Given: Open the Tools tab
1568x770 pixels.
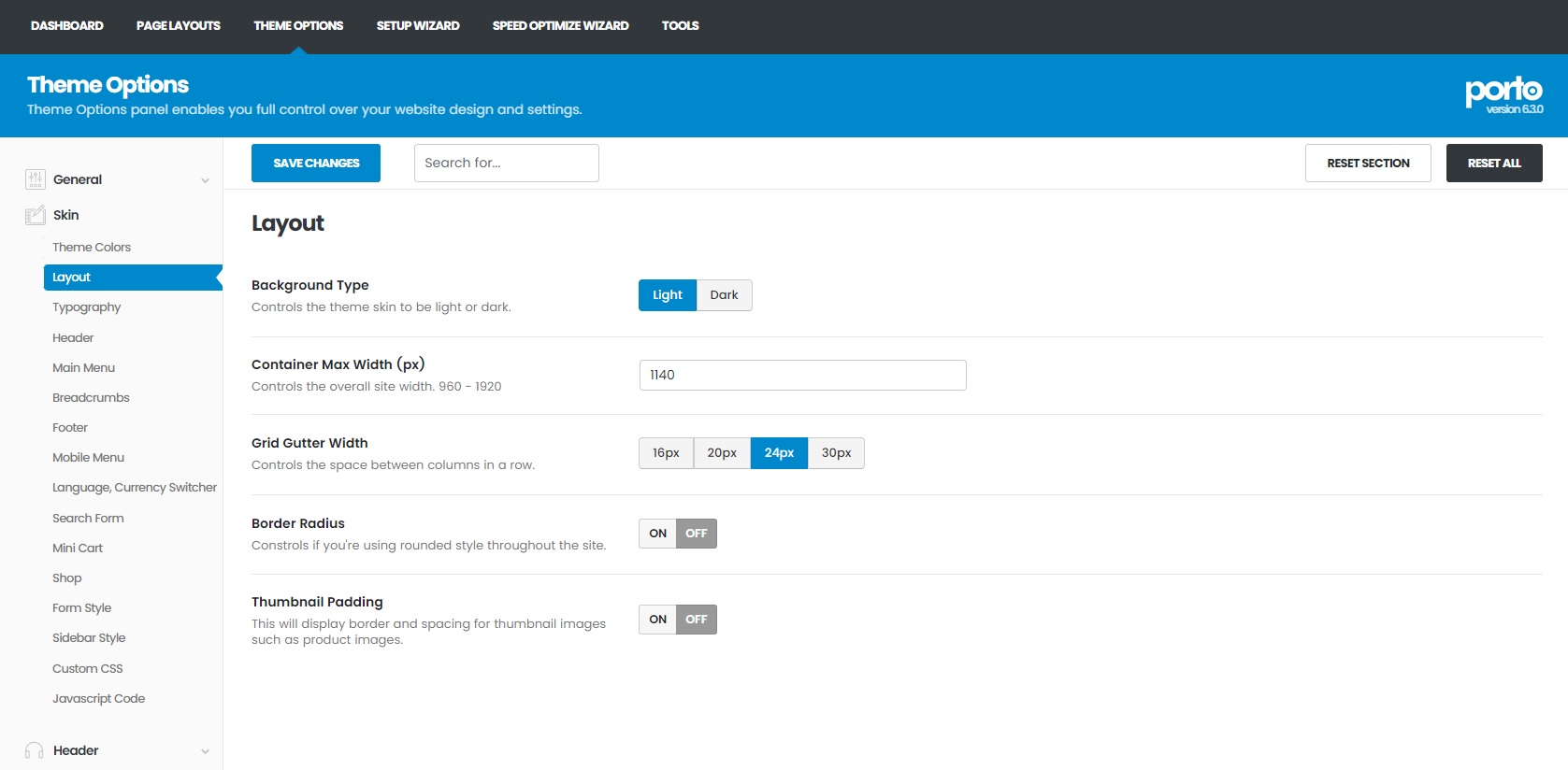Looking at the screenshot, I should pyautogui.click(x=680, y=26).
